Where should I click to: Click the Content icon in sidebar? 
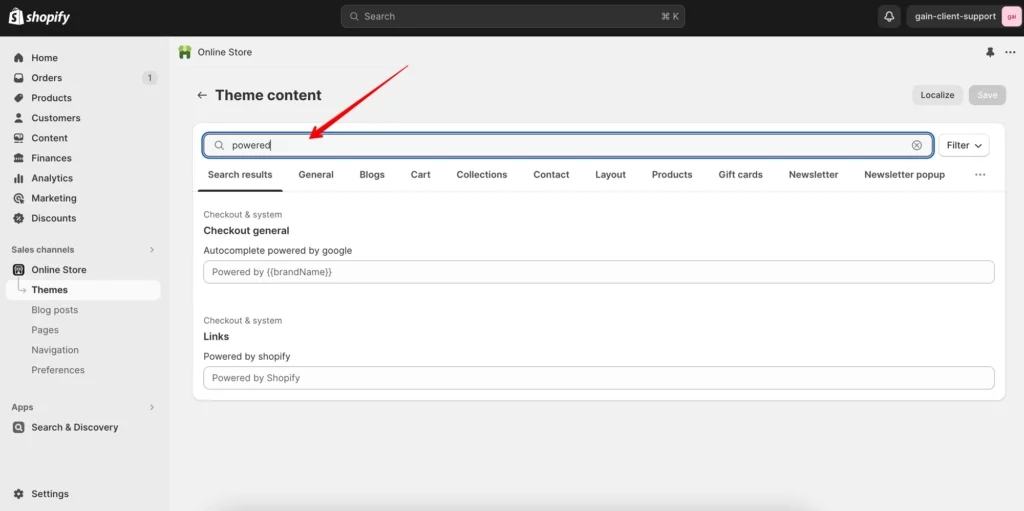[x=18, y=138]
